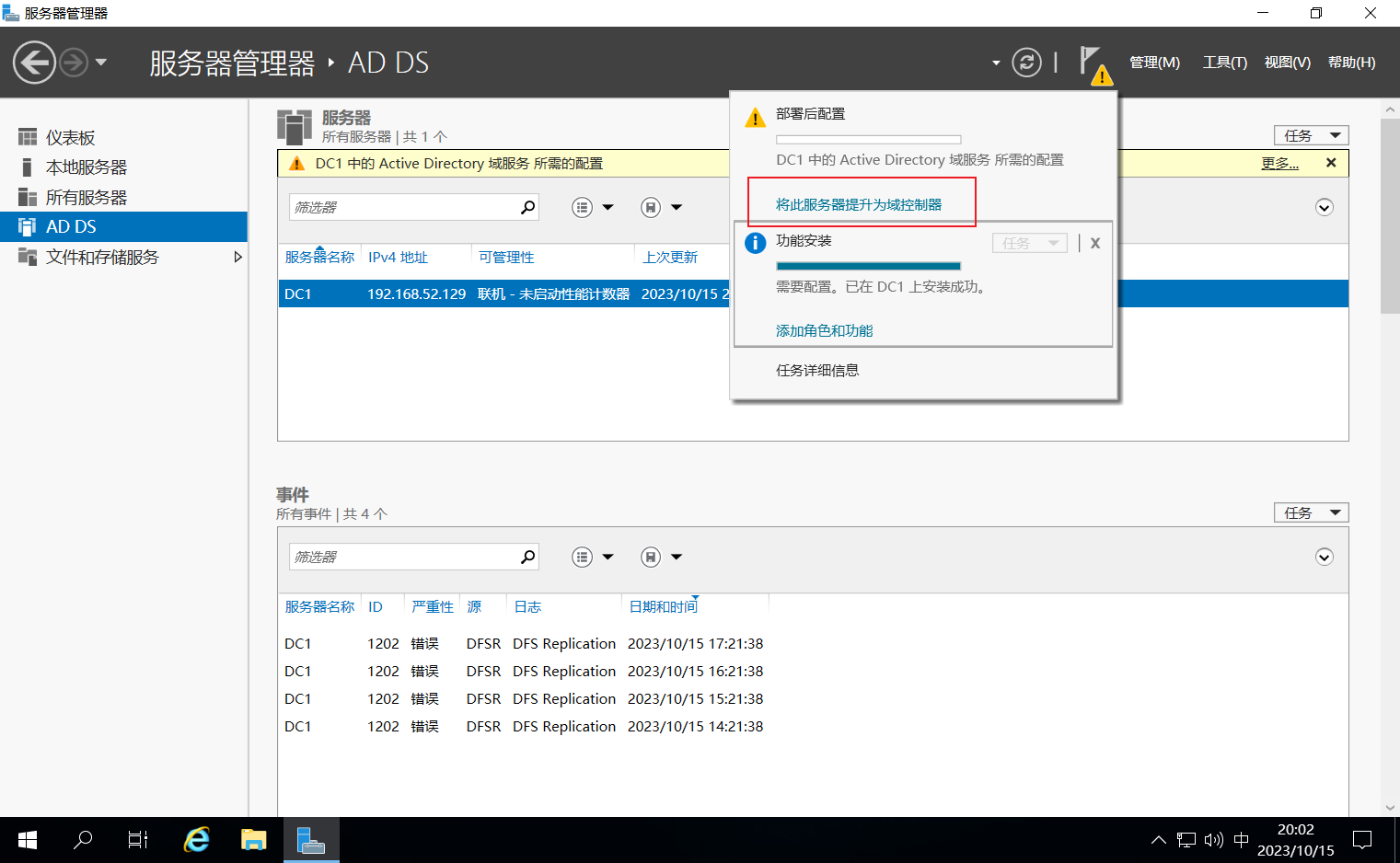
Task: Click the 所有服务器 icon in sidebar
Action: point(28,197)
